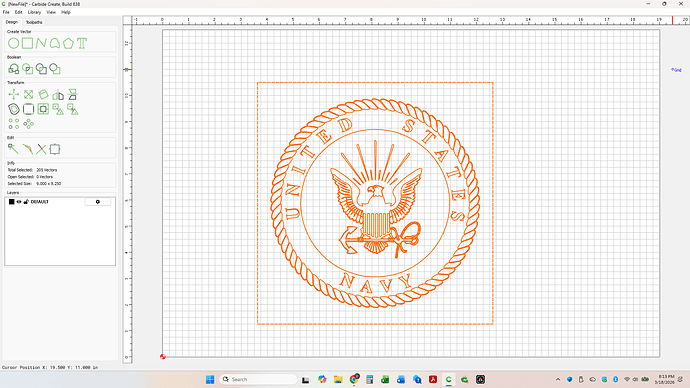Open Adobe Acrobat from the taskbar
690x388 pixels.
433,379
